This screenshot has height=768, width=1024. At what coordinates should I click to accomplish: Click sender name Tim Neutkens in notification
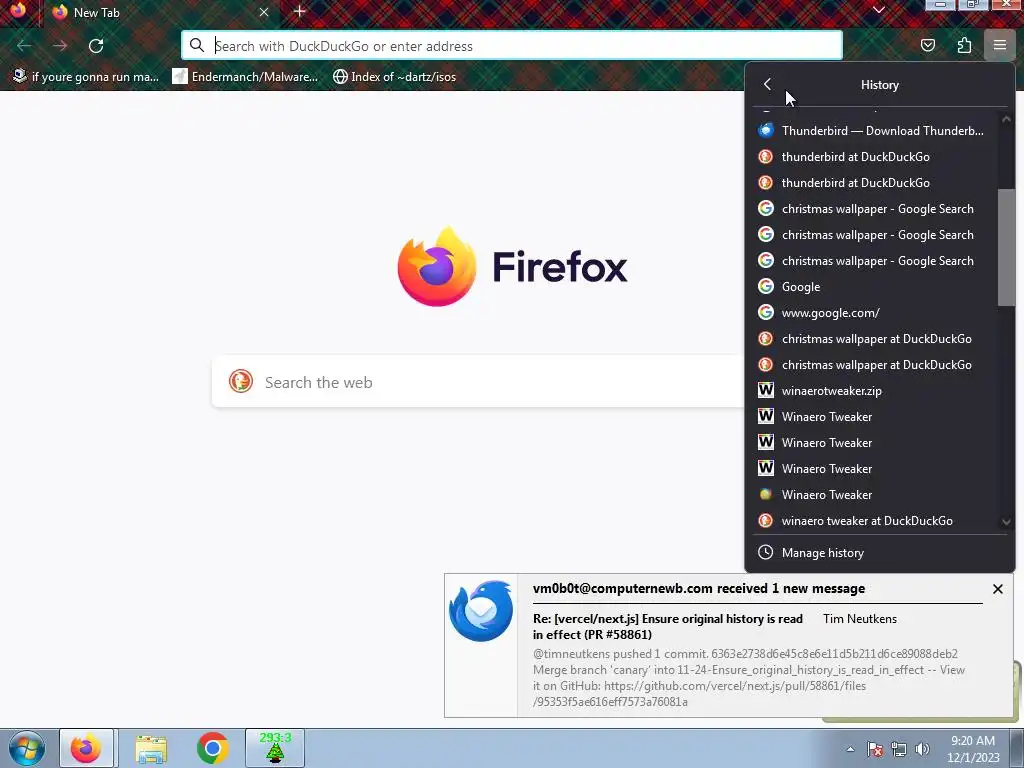[859, 618]
